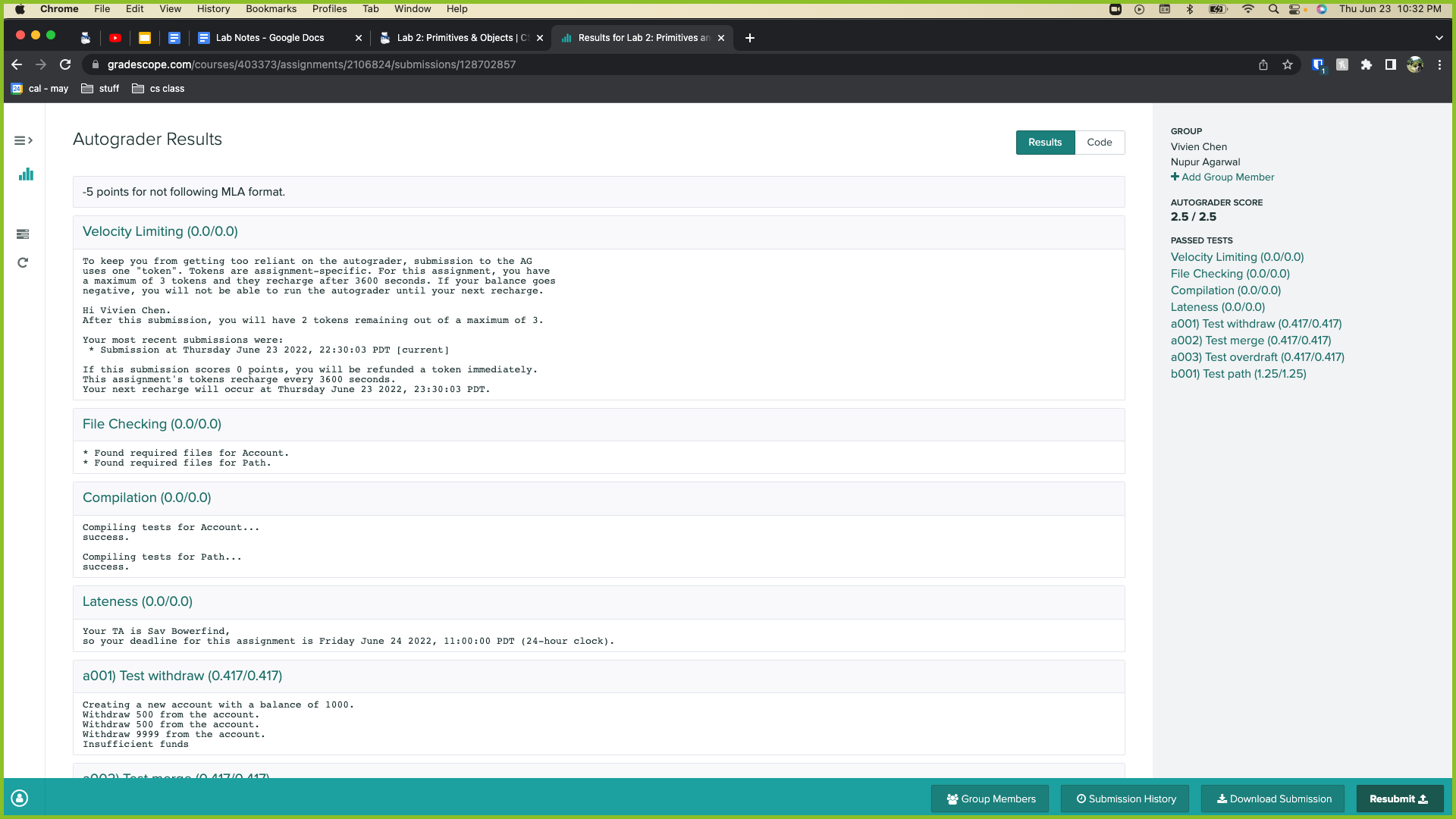This screenshot has width=1456, height=819.
Task: Click the Gradescope bar chart logo icon
Action: pos(26,174)
